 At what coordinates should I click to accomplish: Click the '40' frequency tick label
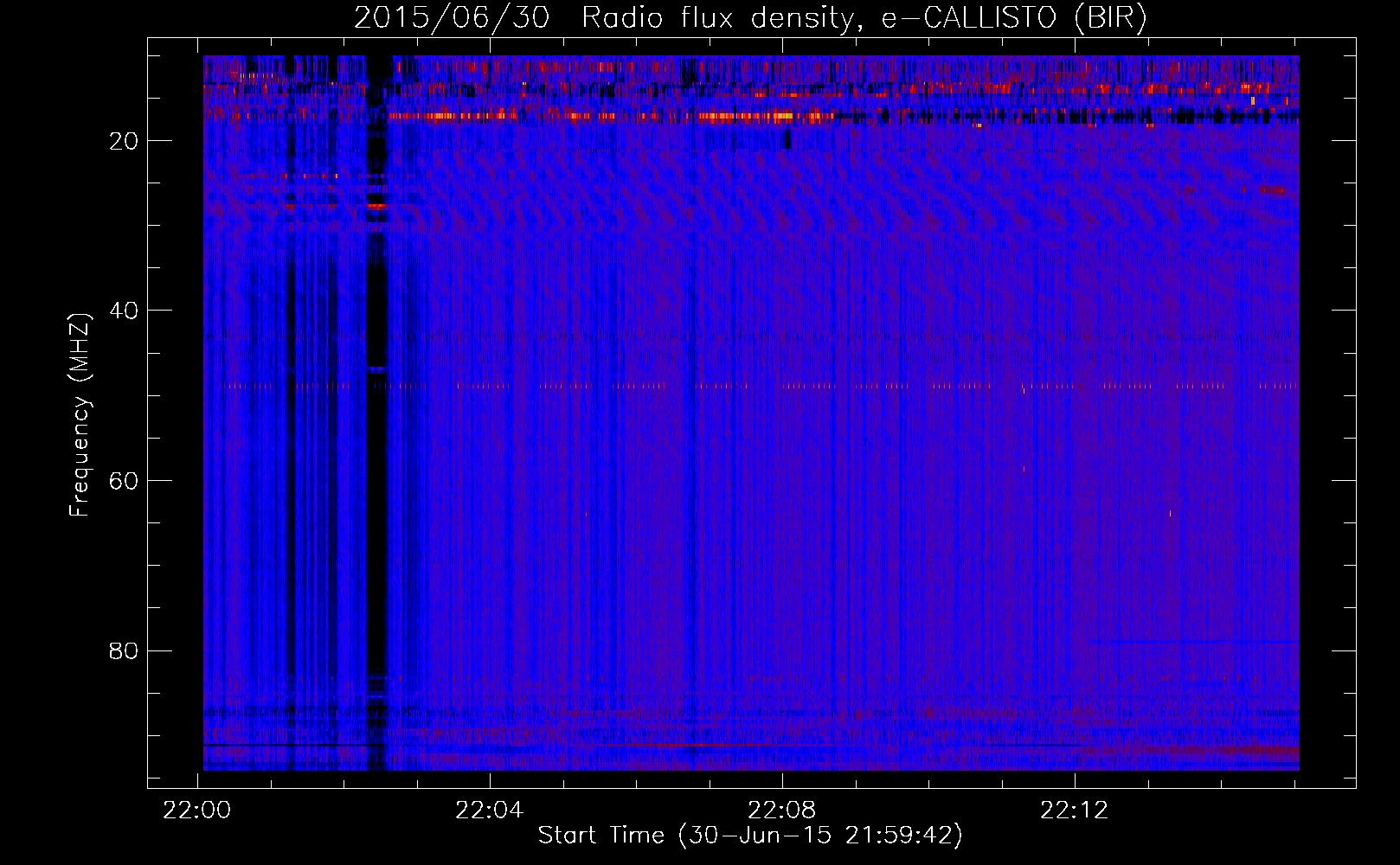[124, 311]
